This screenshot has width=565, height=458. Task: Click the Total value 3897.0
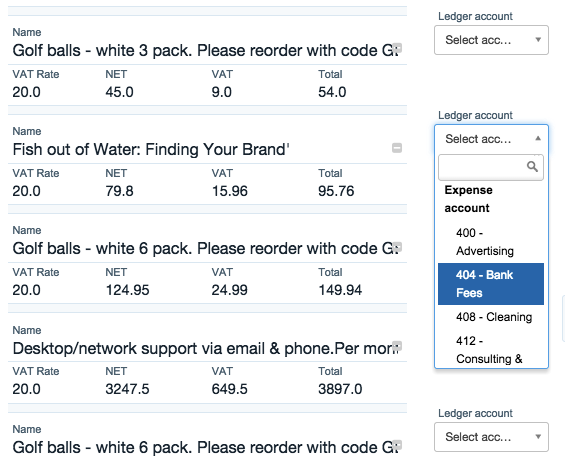tap(340, 389)
